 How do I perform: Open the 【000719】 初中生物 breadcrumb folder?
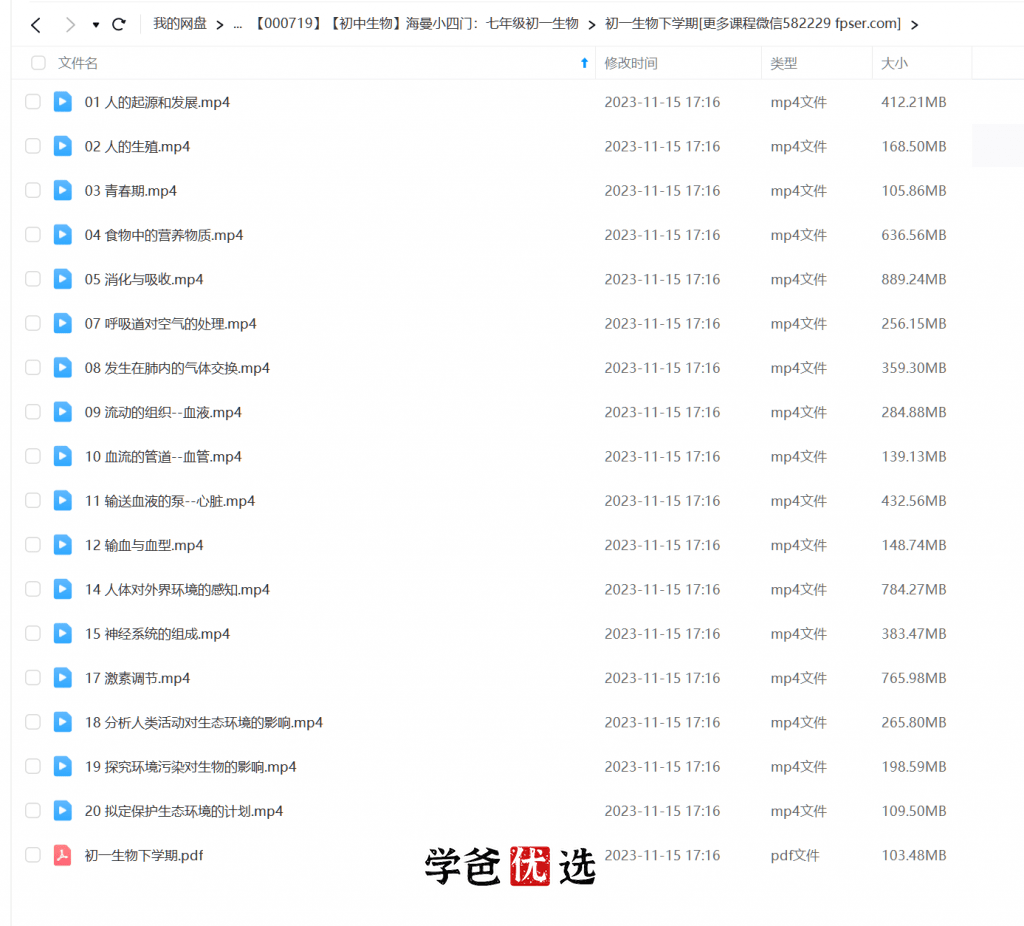416,24
